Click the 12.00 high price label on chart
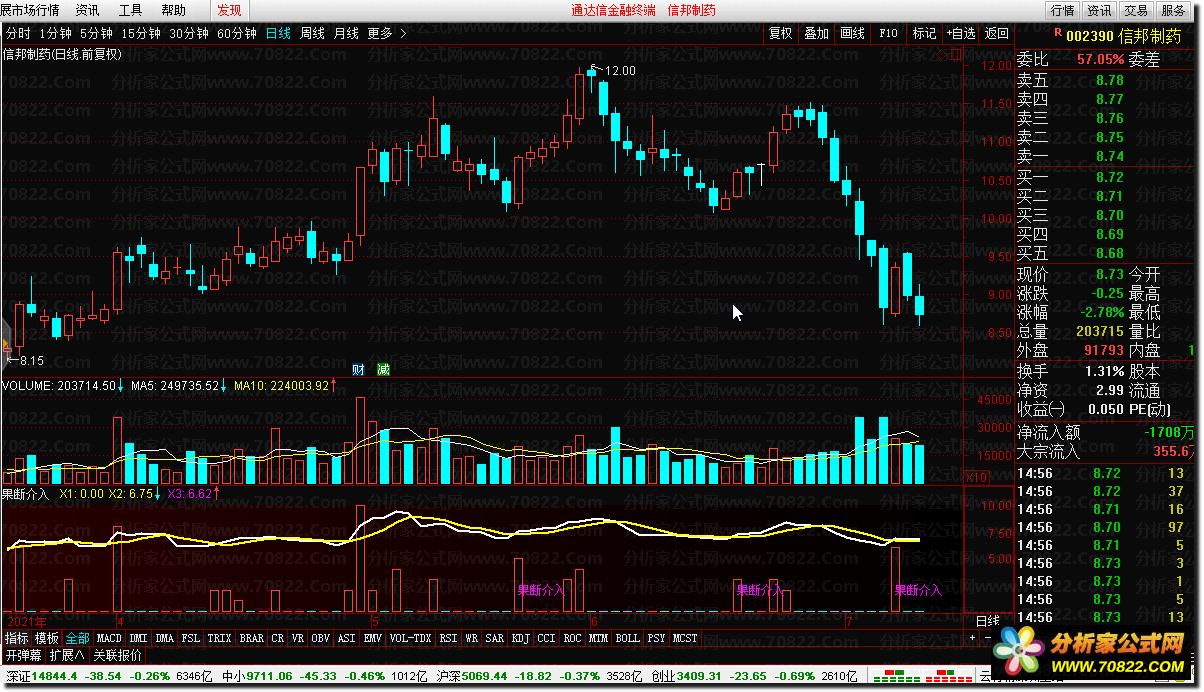 (x=620, y=70)
